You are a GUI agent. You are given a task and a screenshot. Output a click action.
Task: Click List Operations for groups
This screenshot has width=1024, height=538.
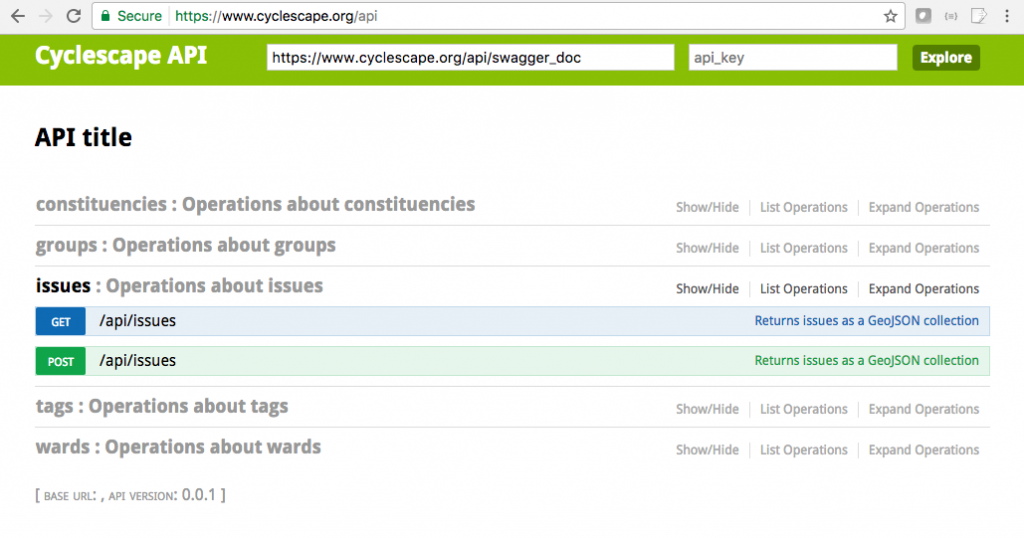803,248
